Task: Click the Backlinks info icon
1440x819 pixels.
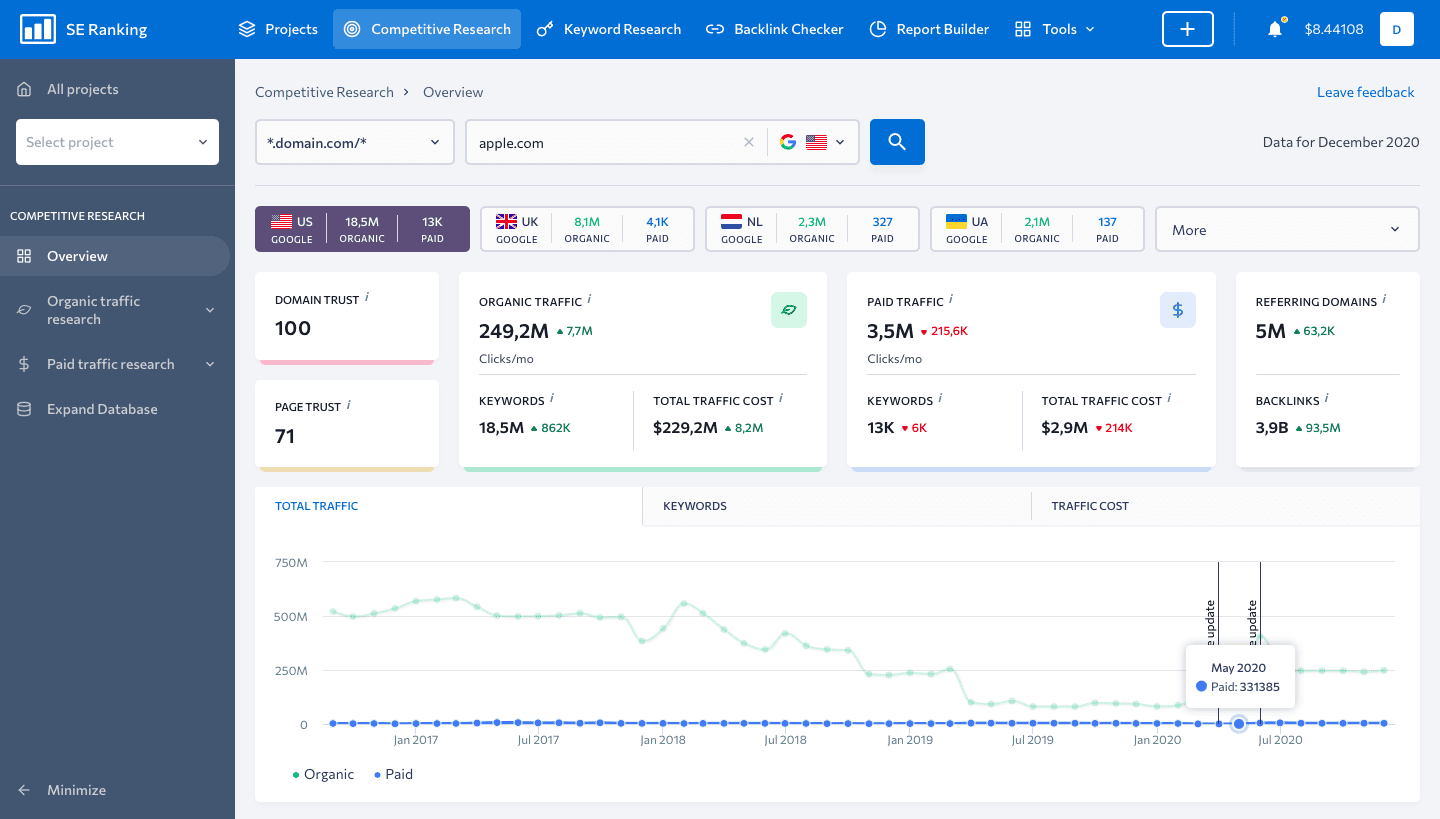Action: pos(1327,398)
